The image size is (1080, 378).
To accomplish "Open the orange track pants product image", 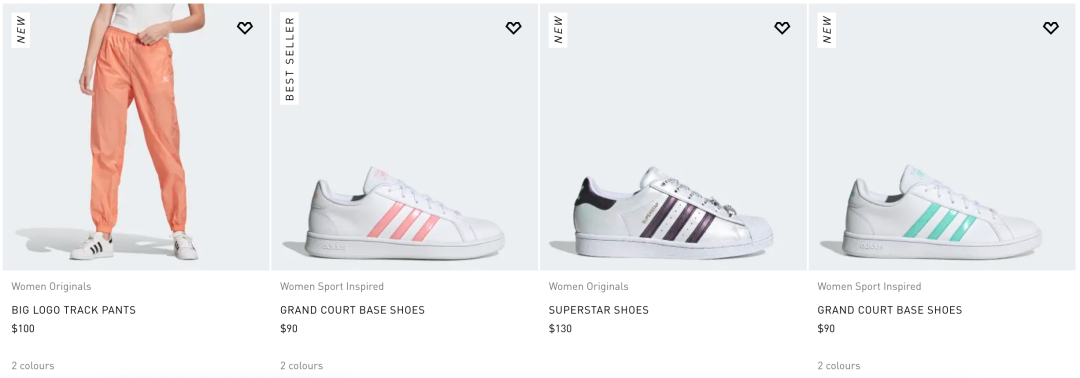I will point(136,136).
